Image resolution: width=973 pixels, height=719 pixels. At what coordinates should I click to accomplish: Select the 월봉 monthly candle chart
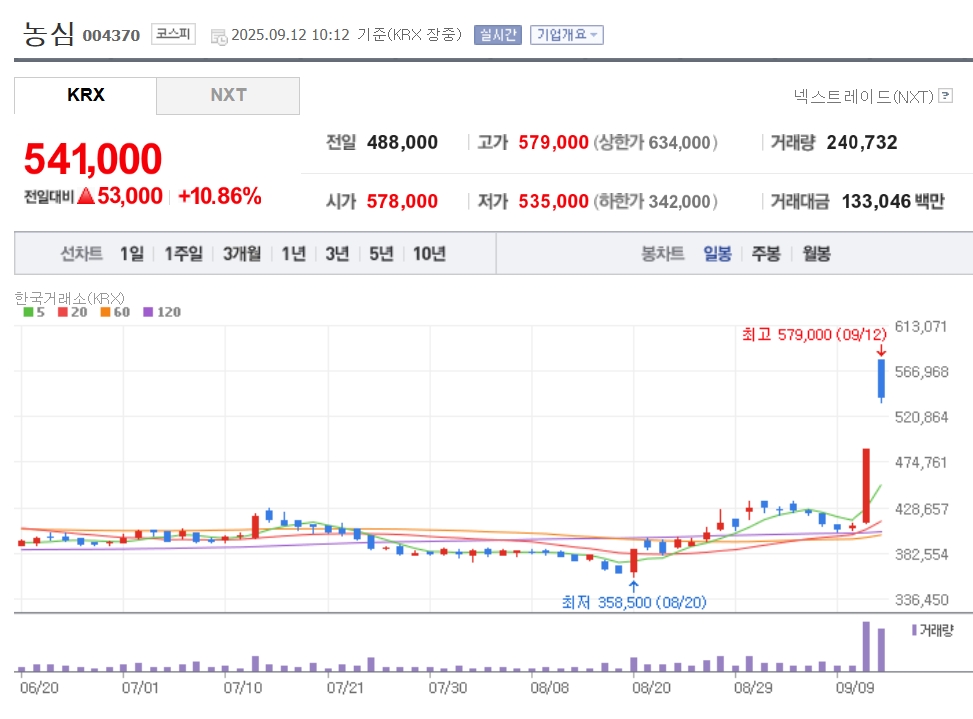point(816,254)
